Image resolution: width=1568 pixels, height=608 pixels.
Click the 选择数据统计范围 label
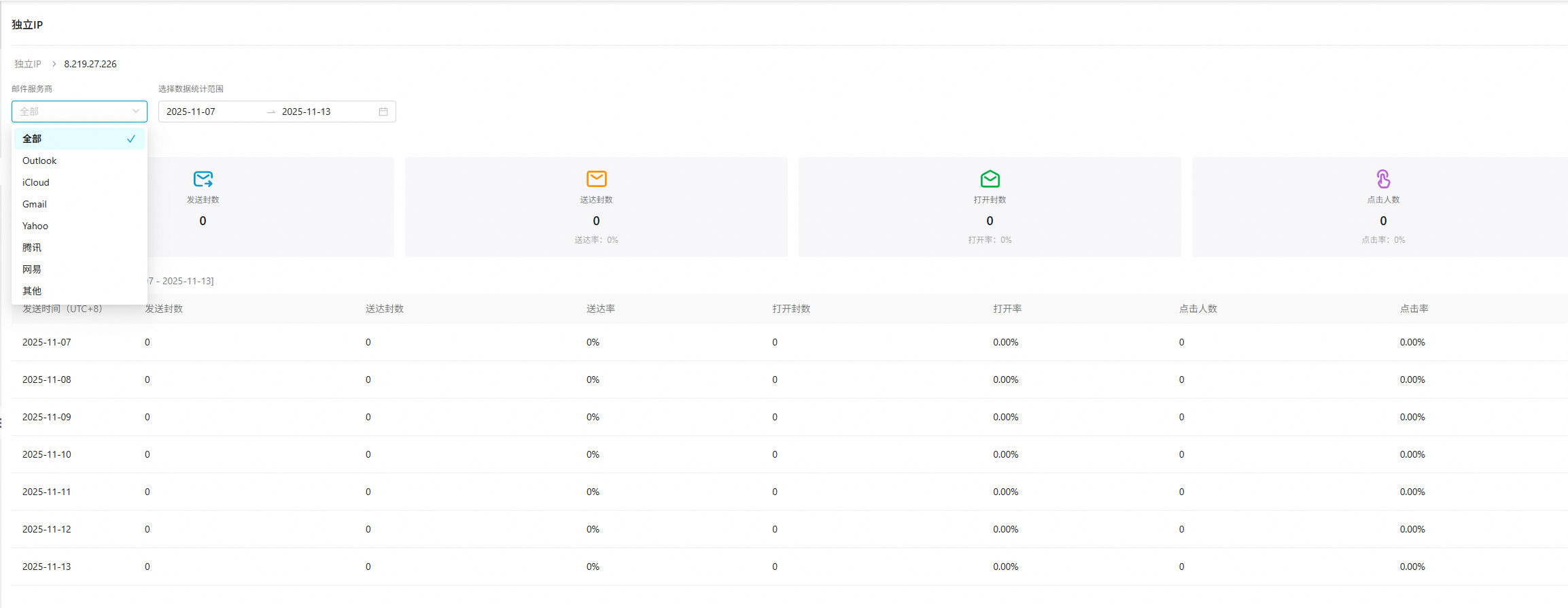tap(191, 89)
